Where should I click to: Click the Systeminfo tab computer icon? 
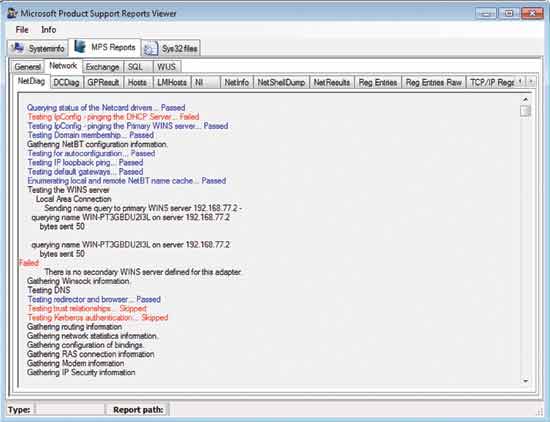(x=18, y=47)
